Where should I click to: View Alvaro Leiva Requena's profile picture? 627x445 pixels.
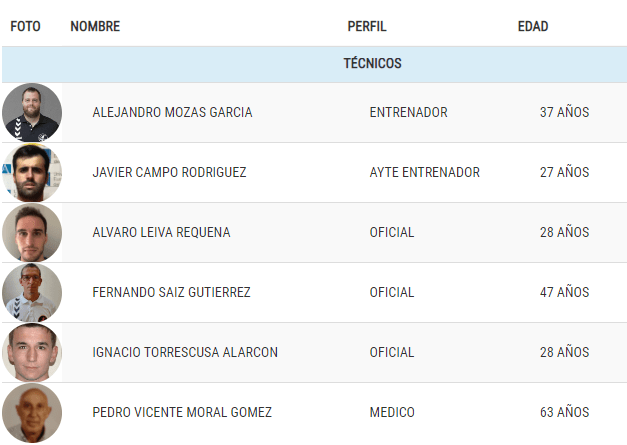[x=32, y=232]
